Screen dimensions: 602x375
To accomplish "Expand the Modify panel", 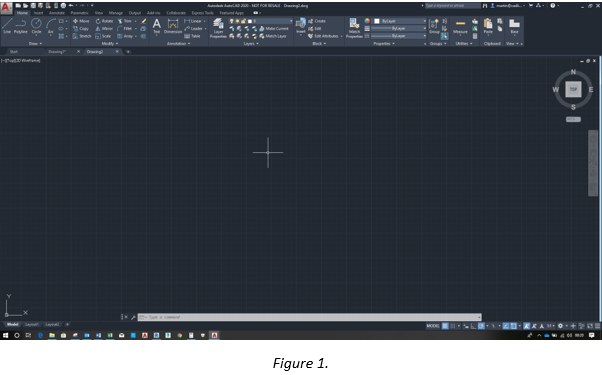I will click(110, 43).
